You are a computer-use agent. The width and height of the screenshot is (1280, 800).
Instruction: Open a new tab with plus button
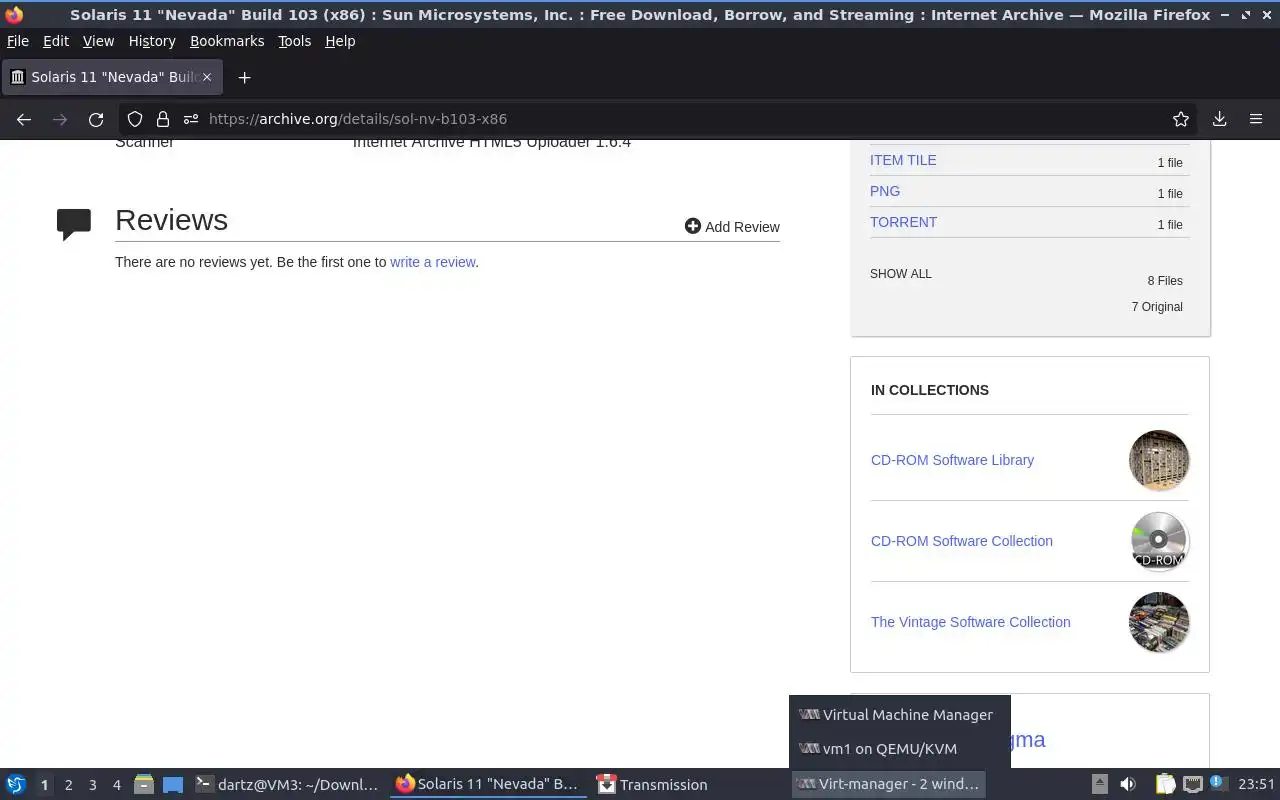click(244, 77)
